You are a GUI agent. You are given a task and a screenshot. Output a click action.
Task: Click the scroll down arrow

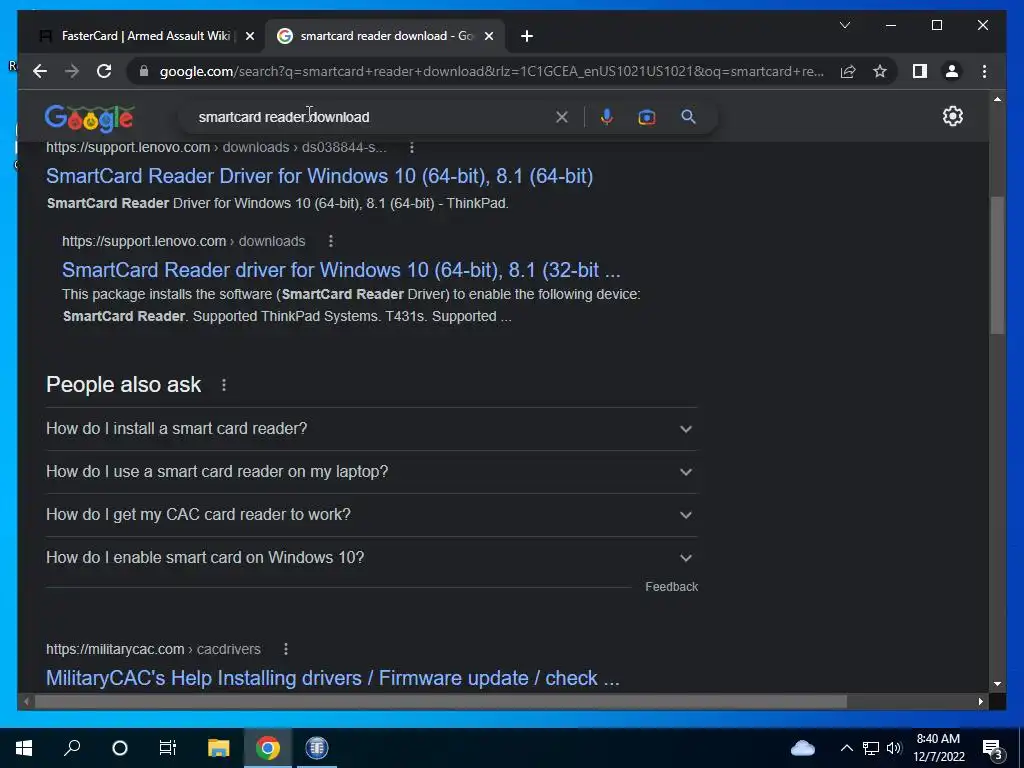(997, 684)
